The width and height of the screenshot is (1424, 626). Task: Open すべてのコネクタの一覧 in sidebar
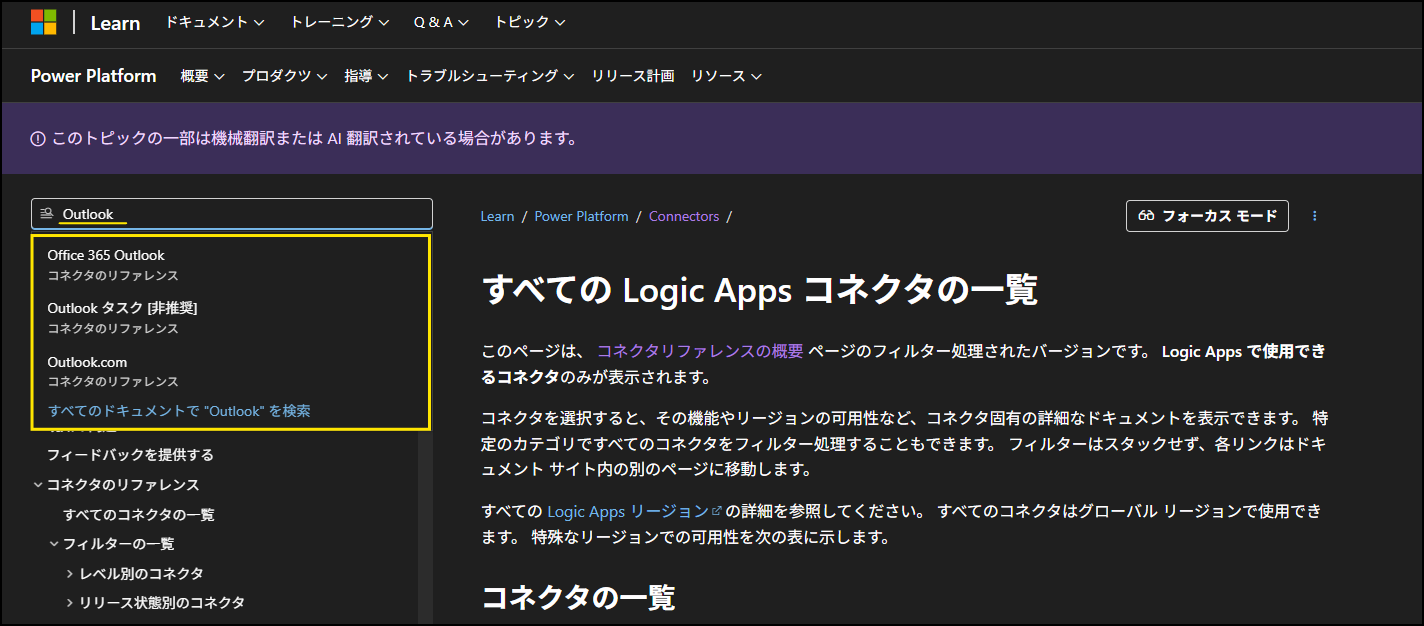[138, 515]
